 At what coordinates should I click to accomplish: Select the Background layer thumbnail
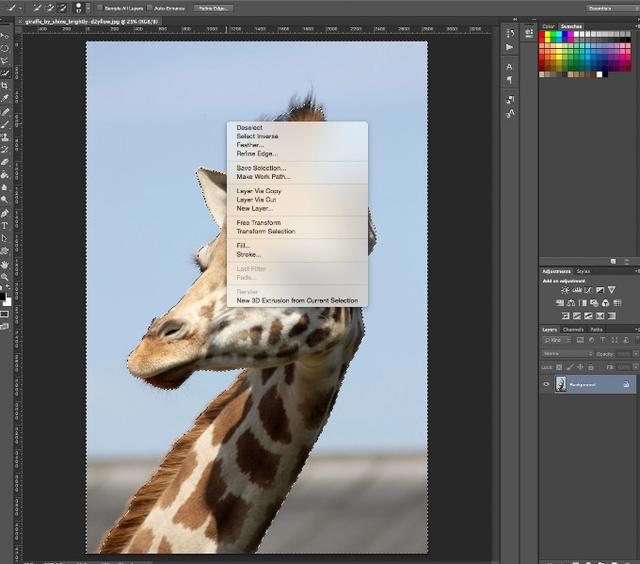tap(561, 384)
